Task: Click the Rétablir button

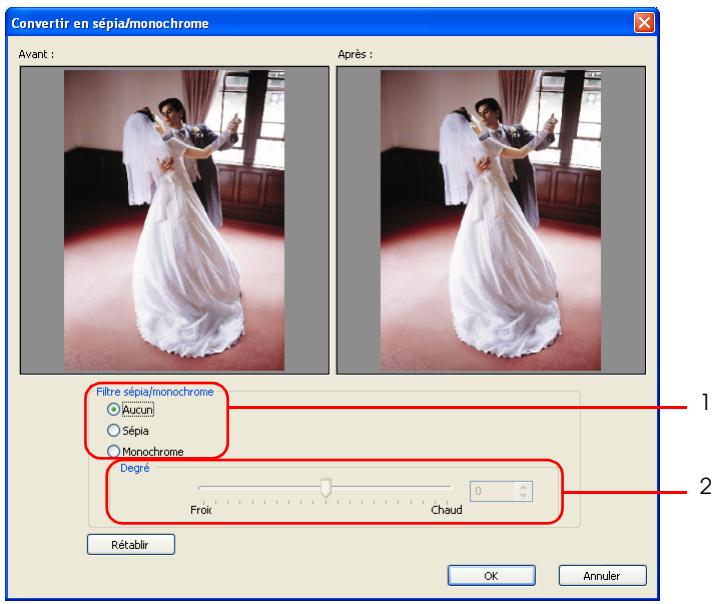Action: [131, 545]
